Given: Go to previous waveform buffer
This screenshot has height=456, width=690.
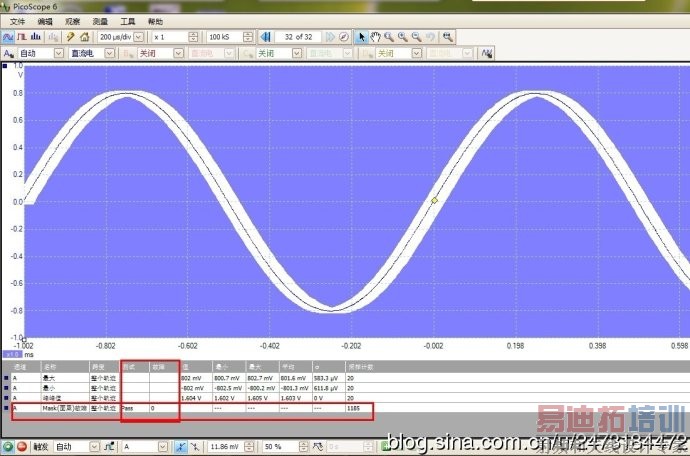Looking at the screenshot, I should 265,37.
